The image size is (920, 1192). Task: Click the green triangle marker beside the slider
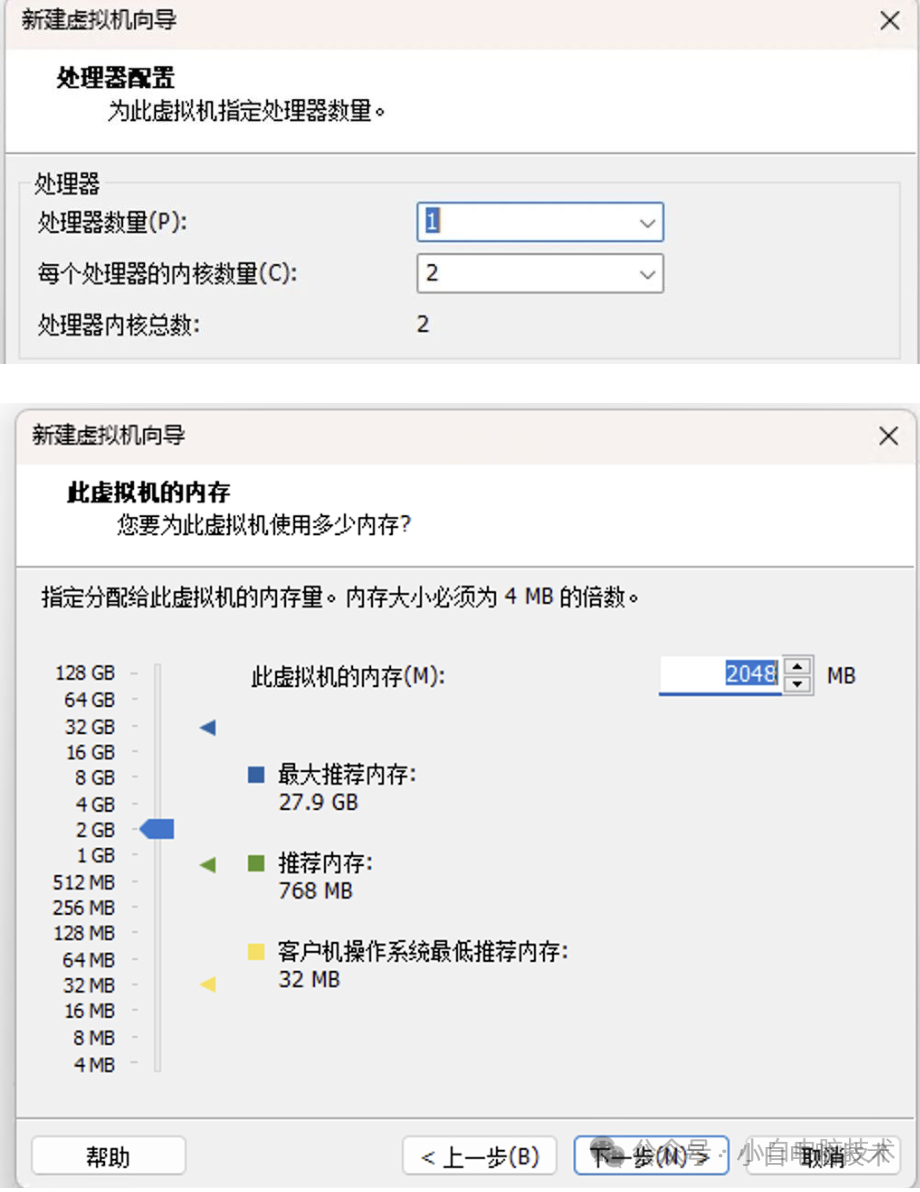(x=207, y=864)
